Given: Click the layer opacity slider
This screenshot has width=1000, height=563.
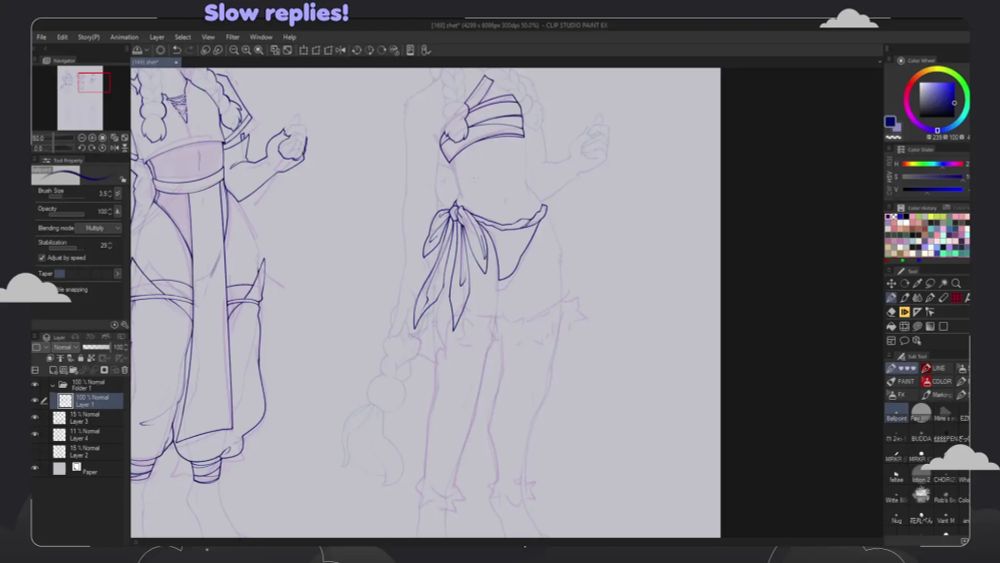Looking at the screenshot, I should pos(97,347).
